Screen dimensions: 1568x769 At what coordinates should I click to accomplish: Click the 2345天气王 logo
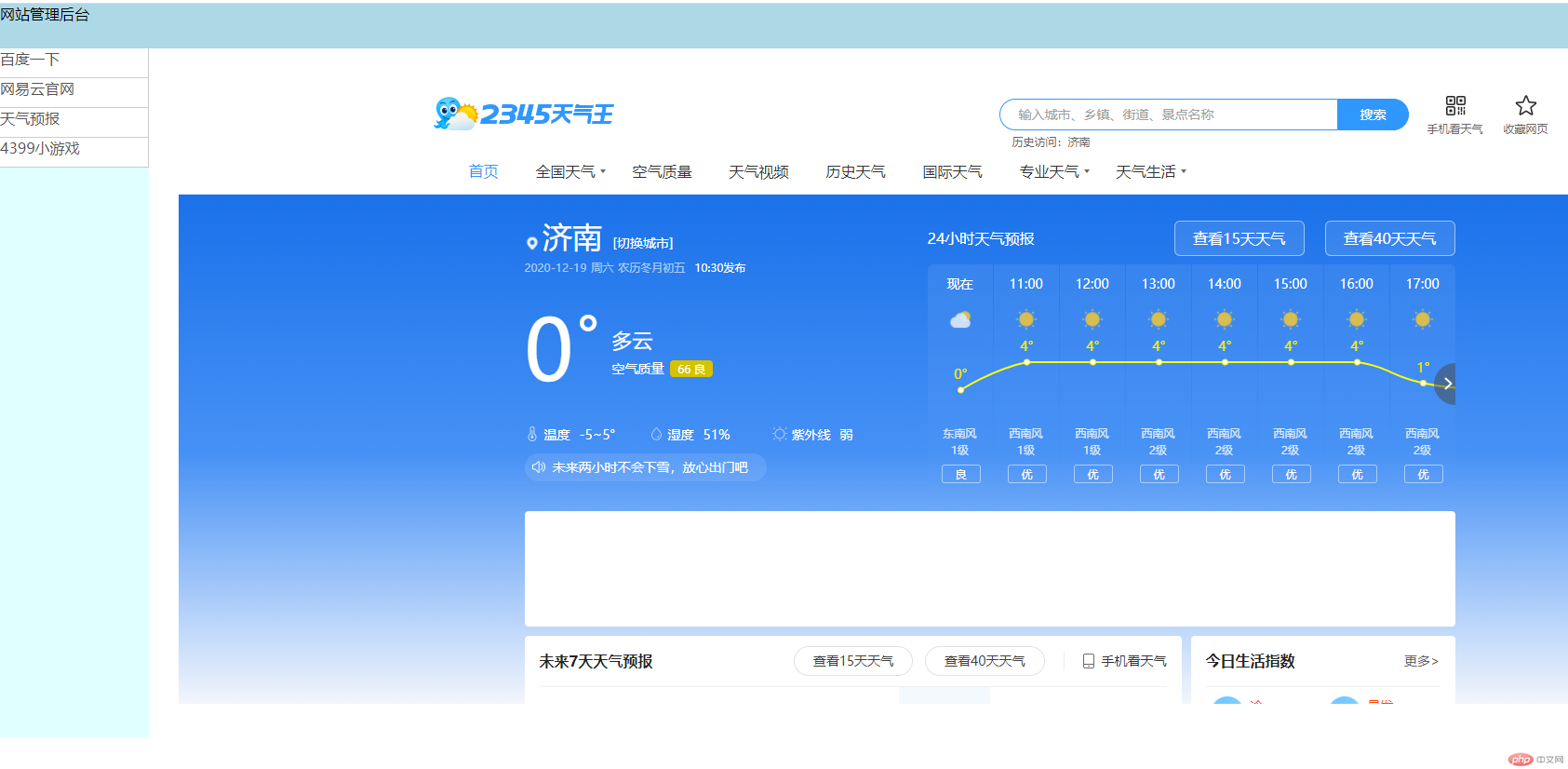click(524, 114)
